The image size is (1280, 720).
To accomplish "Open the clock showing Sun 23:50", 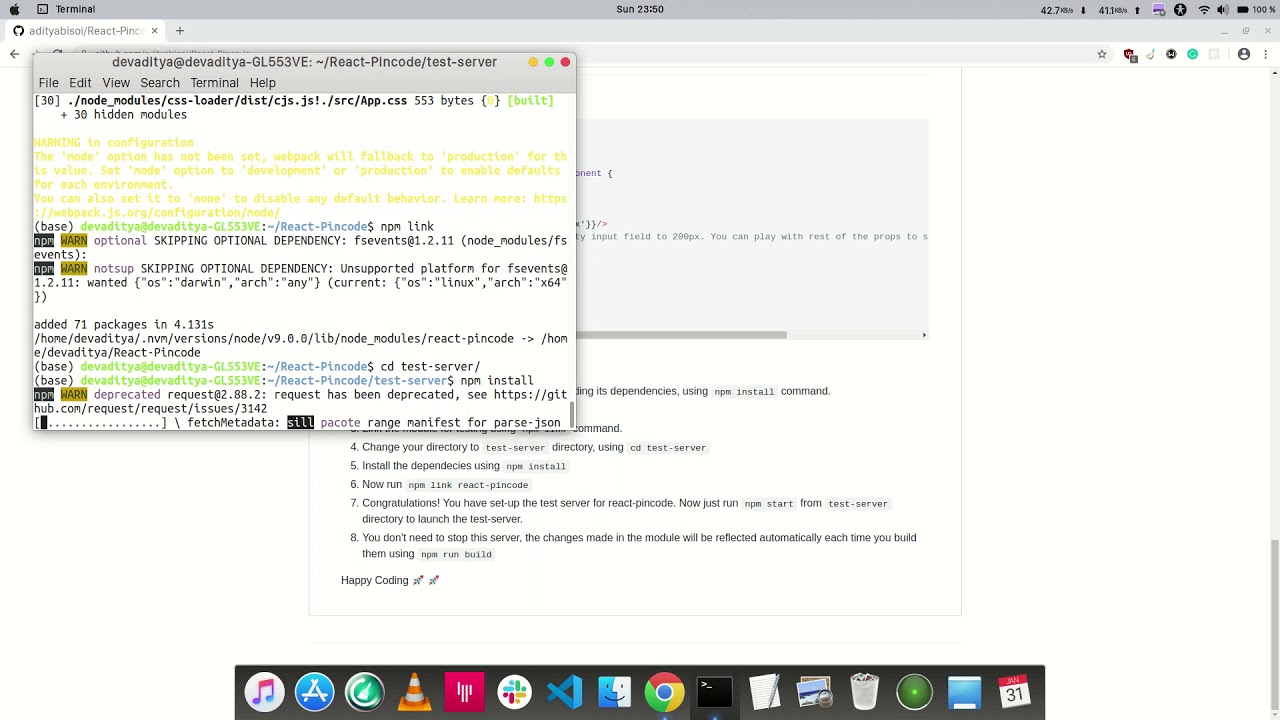I will [640, 9].
